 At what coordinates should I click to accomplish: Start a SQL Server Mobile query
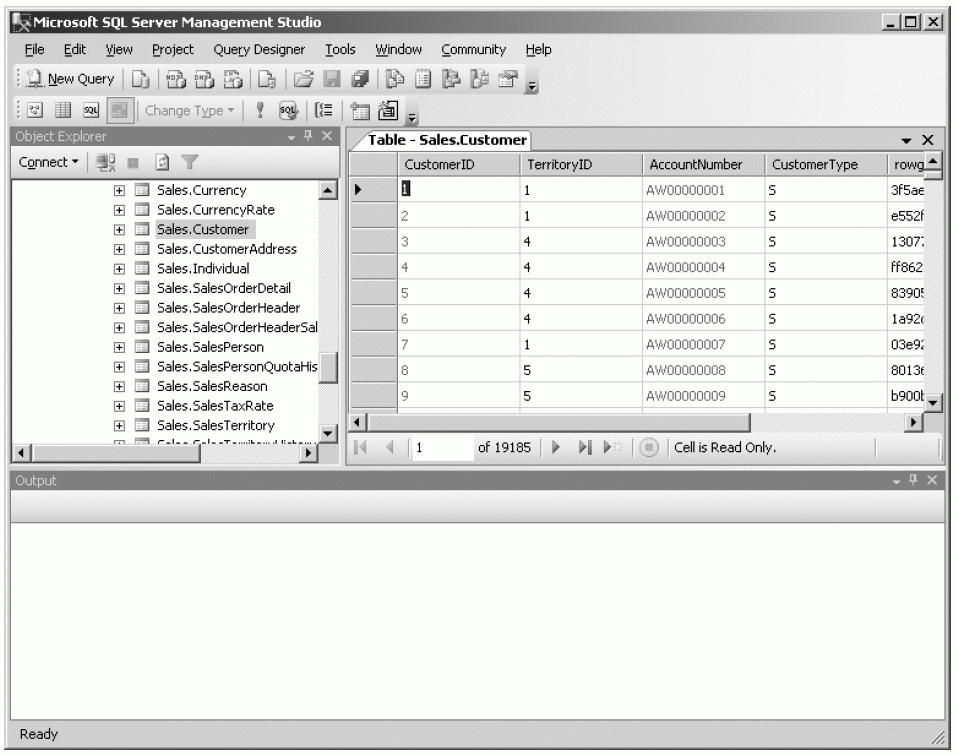267,79
